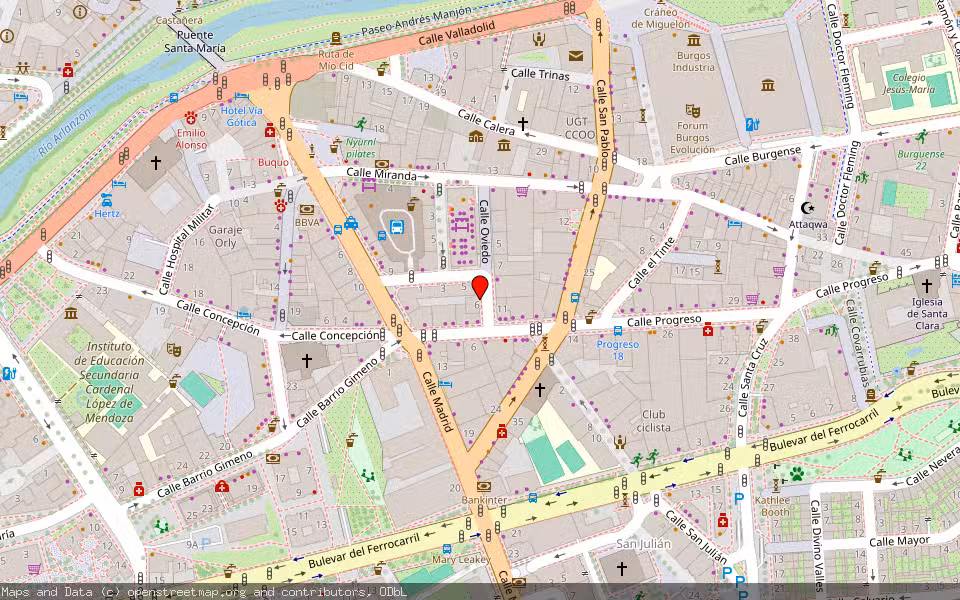
Task: Click the Attaqwa mosque icon
Action: tap(809, 208)
